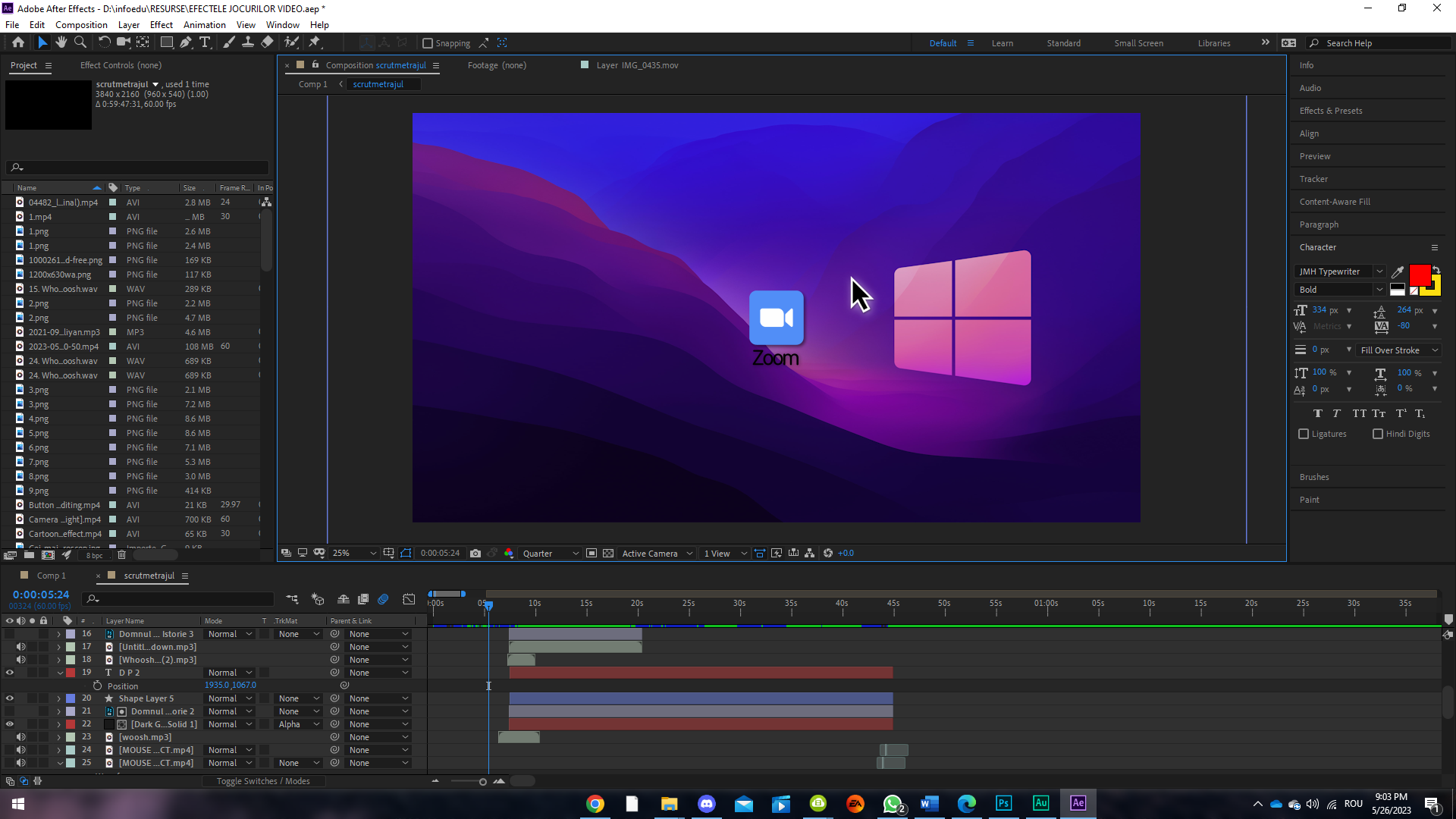This screenshot has width=1456, height=819.
Task: Select the Hand tool
Action: [61, 42]
